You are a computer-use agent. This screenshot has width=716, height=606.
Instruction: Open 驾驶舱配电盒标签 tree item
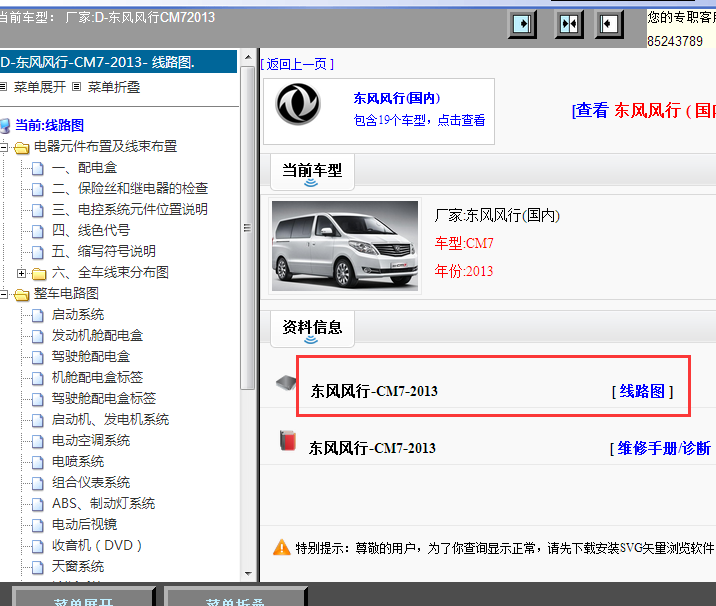[104, 398]
